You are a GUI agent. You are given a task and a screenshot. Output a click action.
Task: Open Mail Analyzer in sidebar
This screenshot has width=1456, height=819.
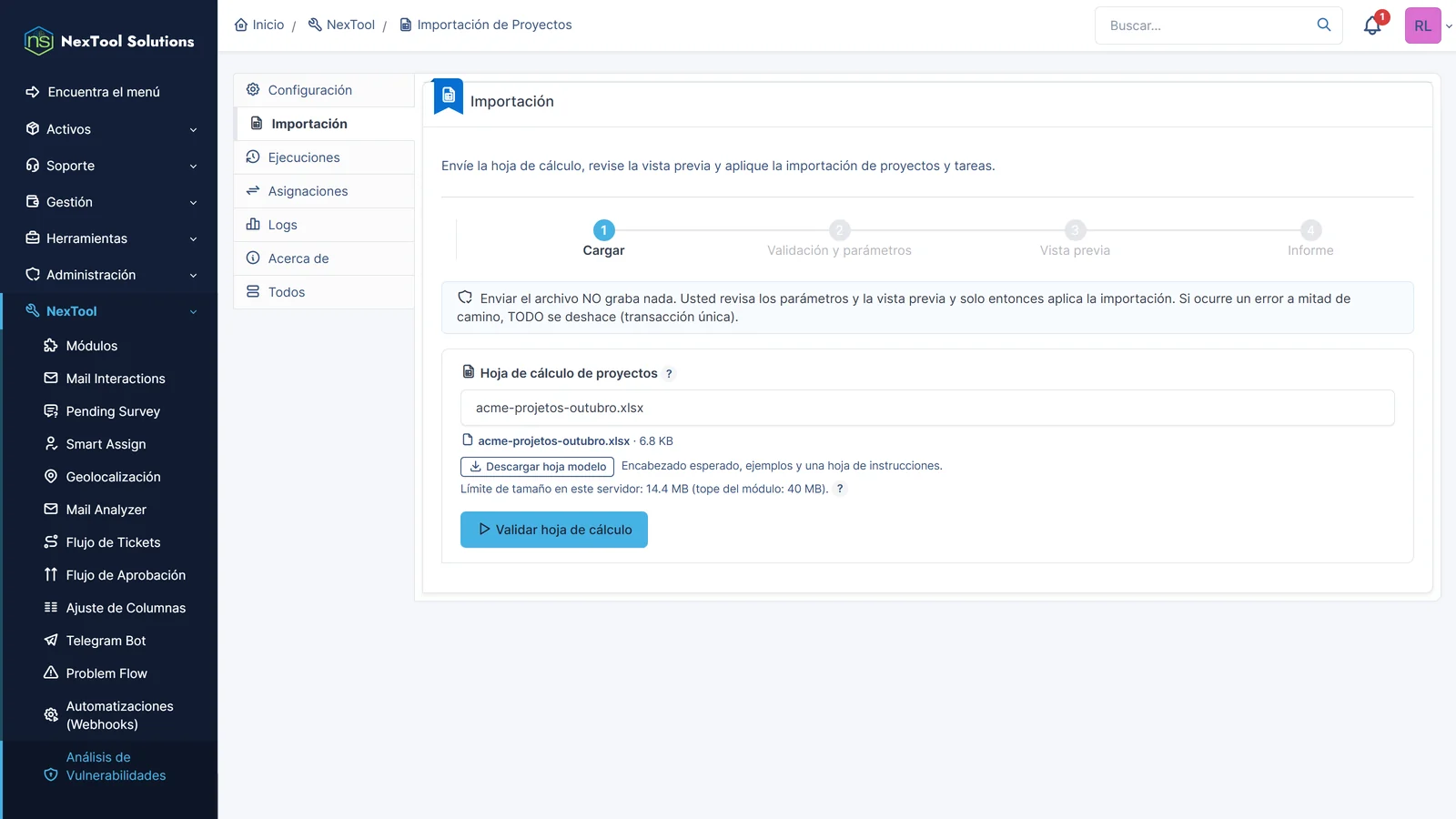coord(106,510)
